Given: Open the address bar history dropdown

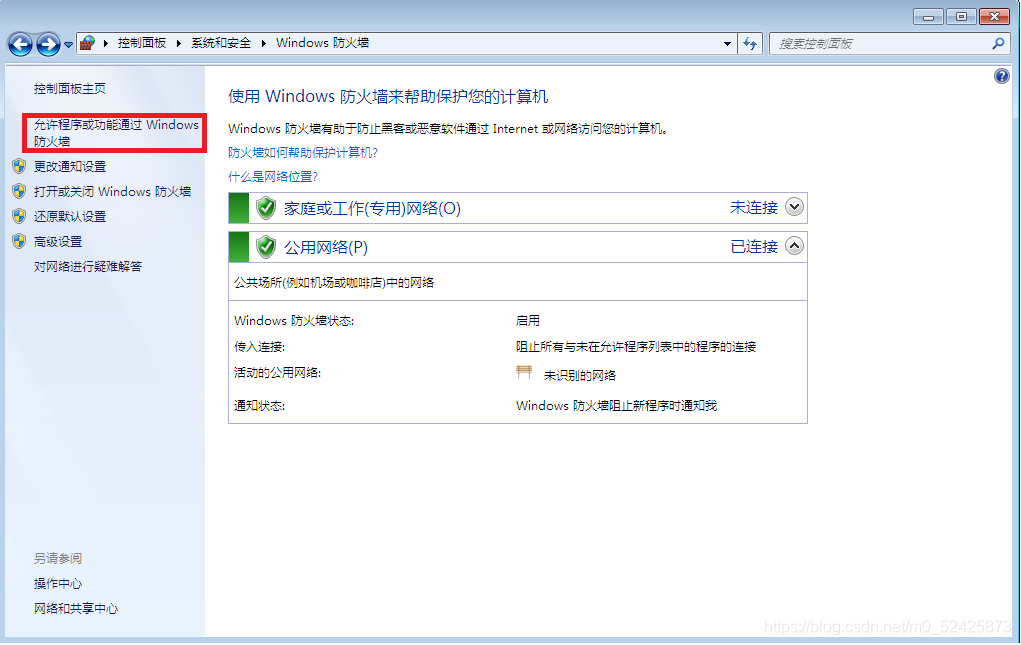Looking at the screenshot, I should tap(727, 44).
